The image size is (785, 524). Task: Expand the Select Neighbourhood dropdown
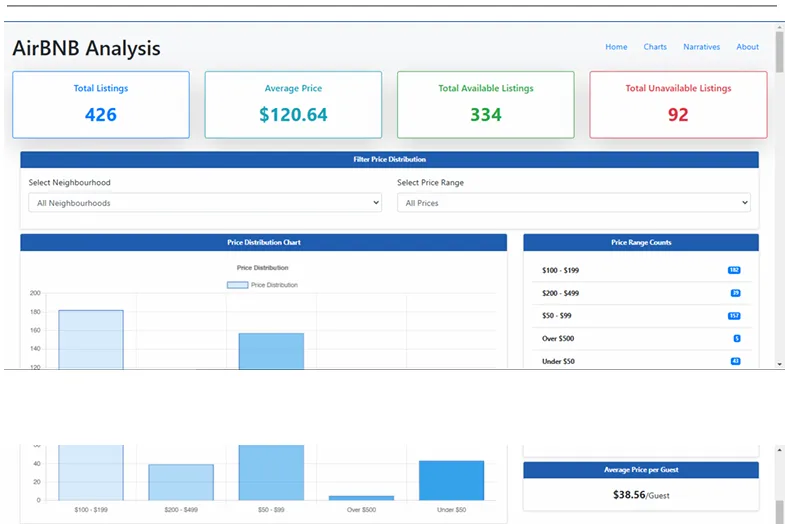205,203
